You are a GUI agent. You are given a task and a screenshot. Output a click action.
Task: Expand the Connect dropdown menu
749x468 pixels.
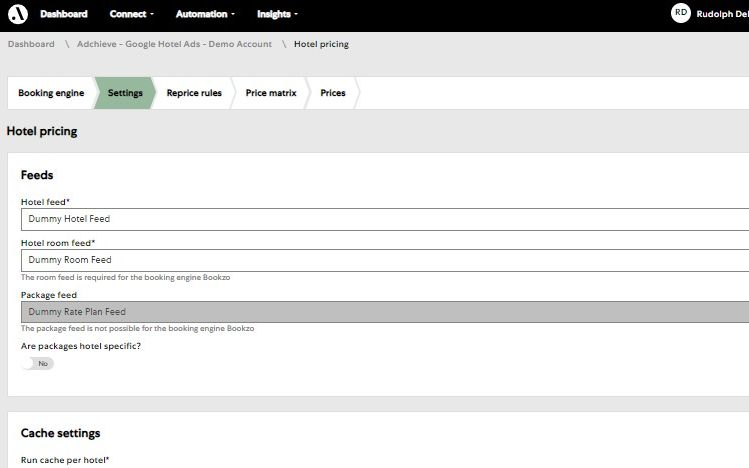click(131, 14)
